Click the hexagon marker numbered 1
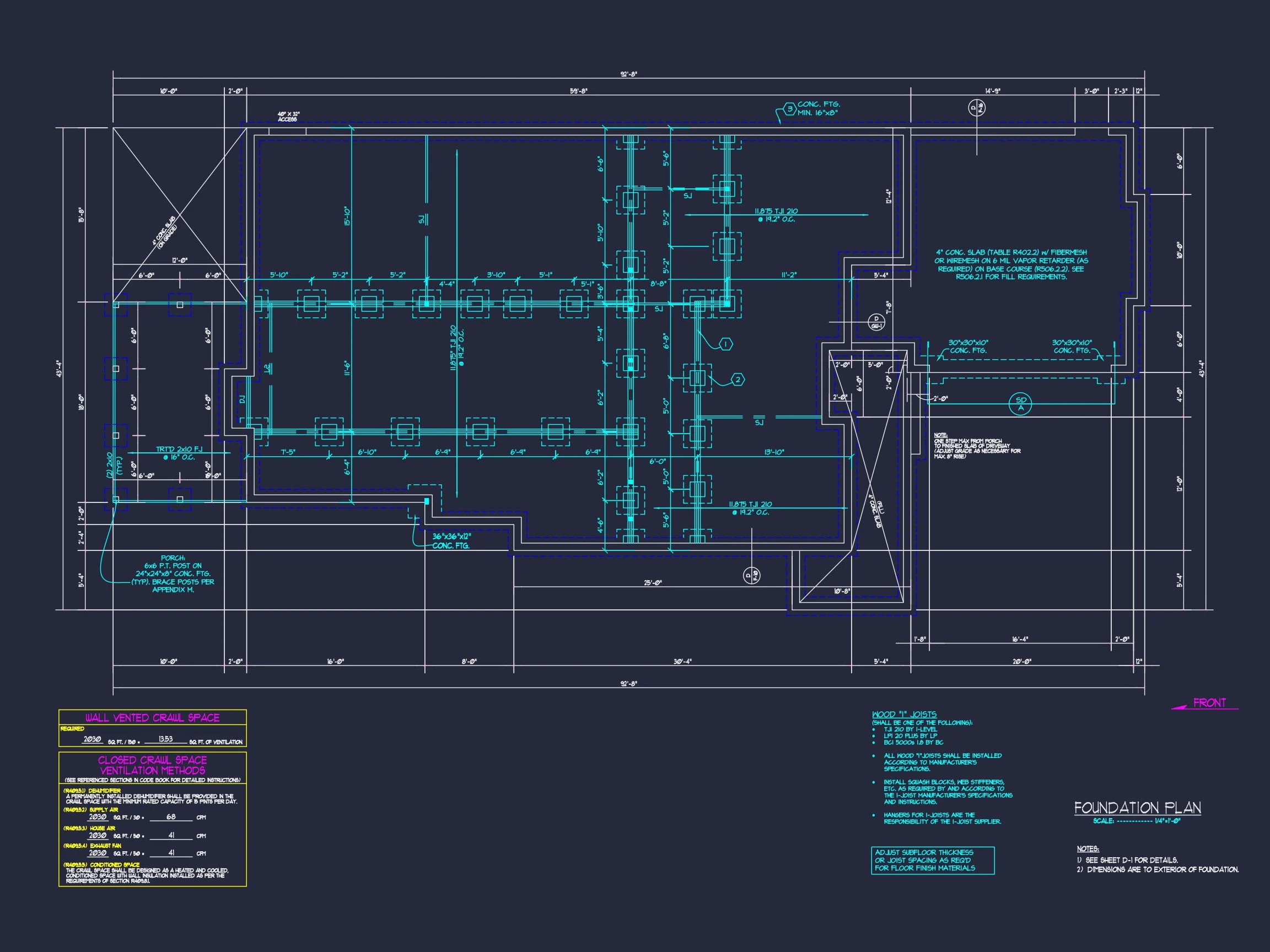The height and width of the screenshot is (952, 1270). (x=726, y=344)
